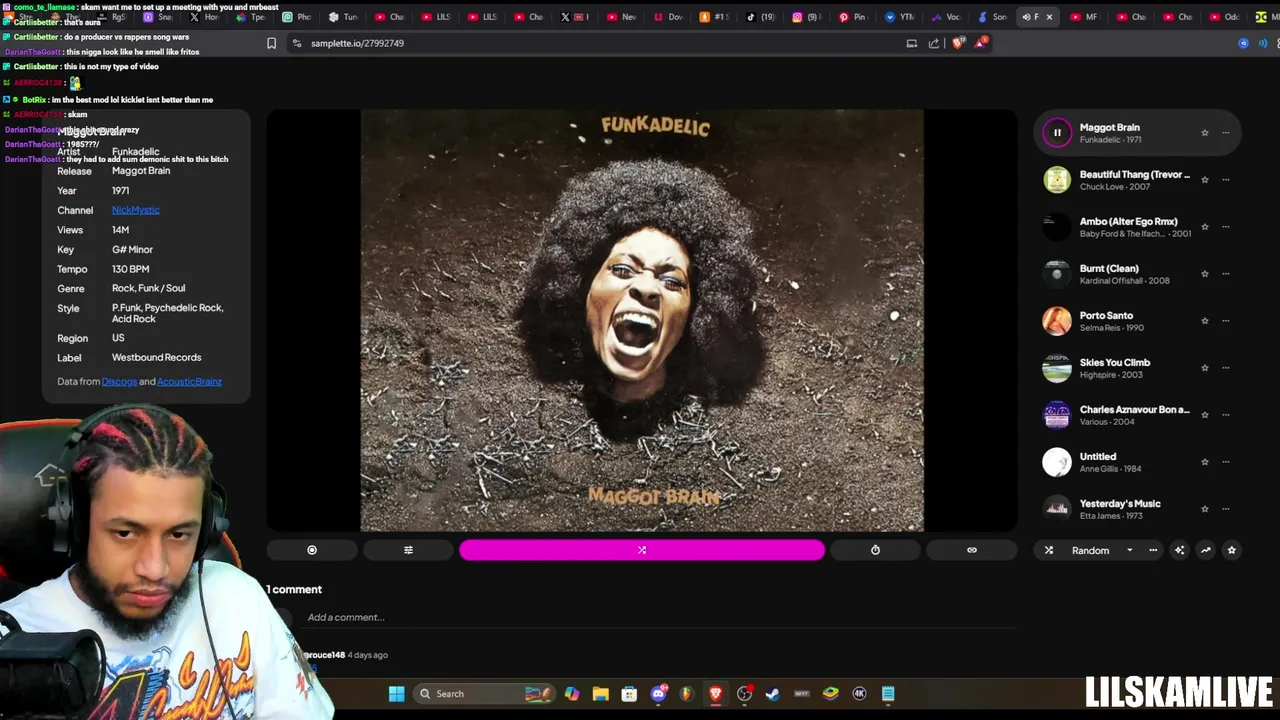Click the sparkle icon in playlist toolbar
This screenshot has width=1280, height=720.
tap(1179, 550)
